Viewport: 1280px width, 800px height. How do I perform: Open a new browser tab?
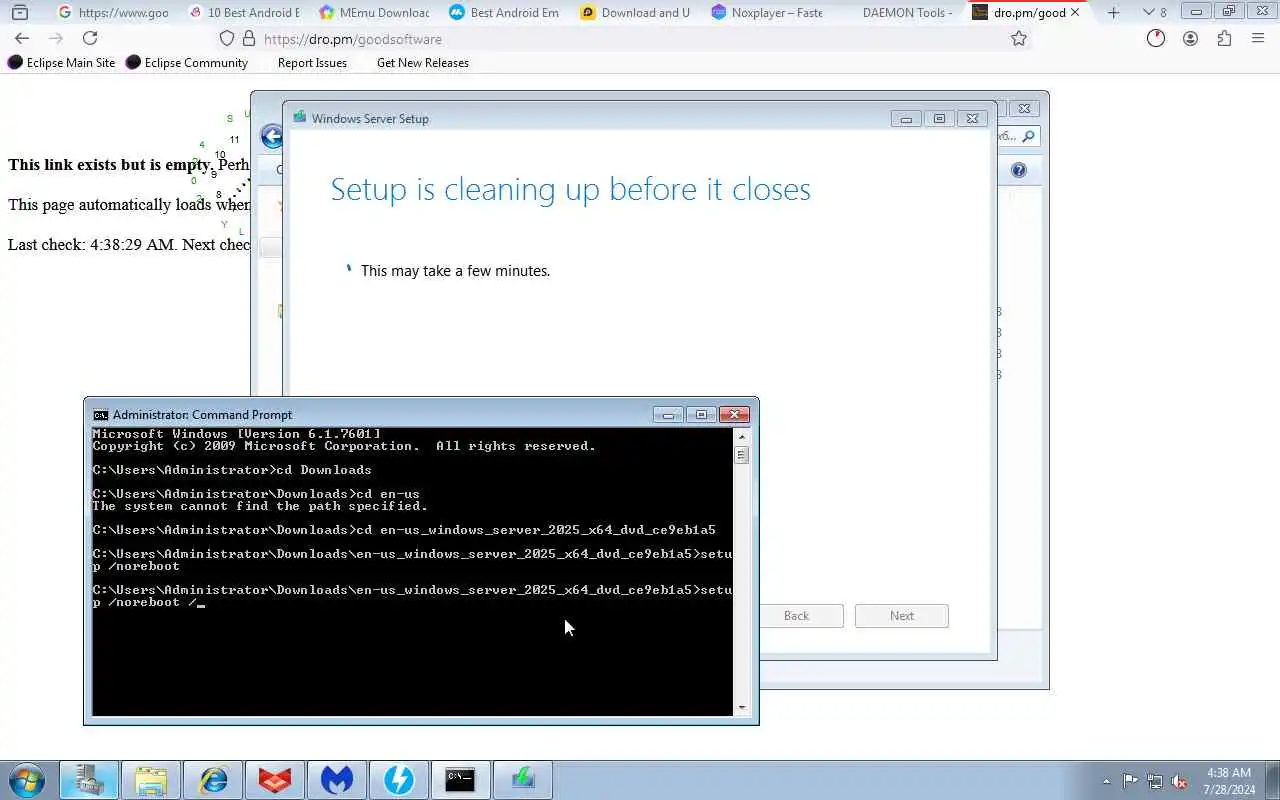coord(1113,13)
